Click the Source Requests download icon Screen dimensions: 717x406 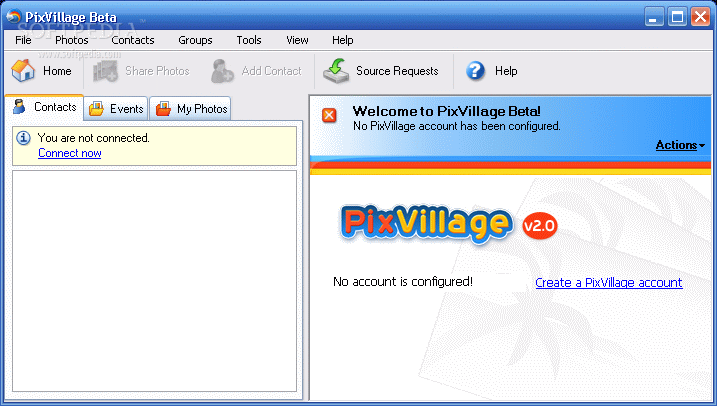point(336,71)
